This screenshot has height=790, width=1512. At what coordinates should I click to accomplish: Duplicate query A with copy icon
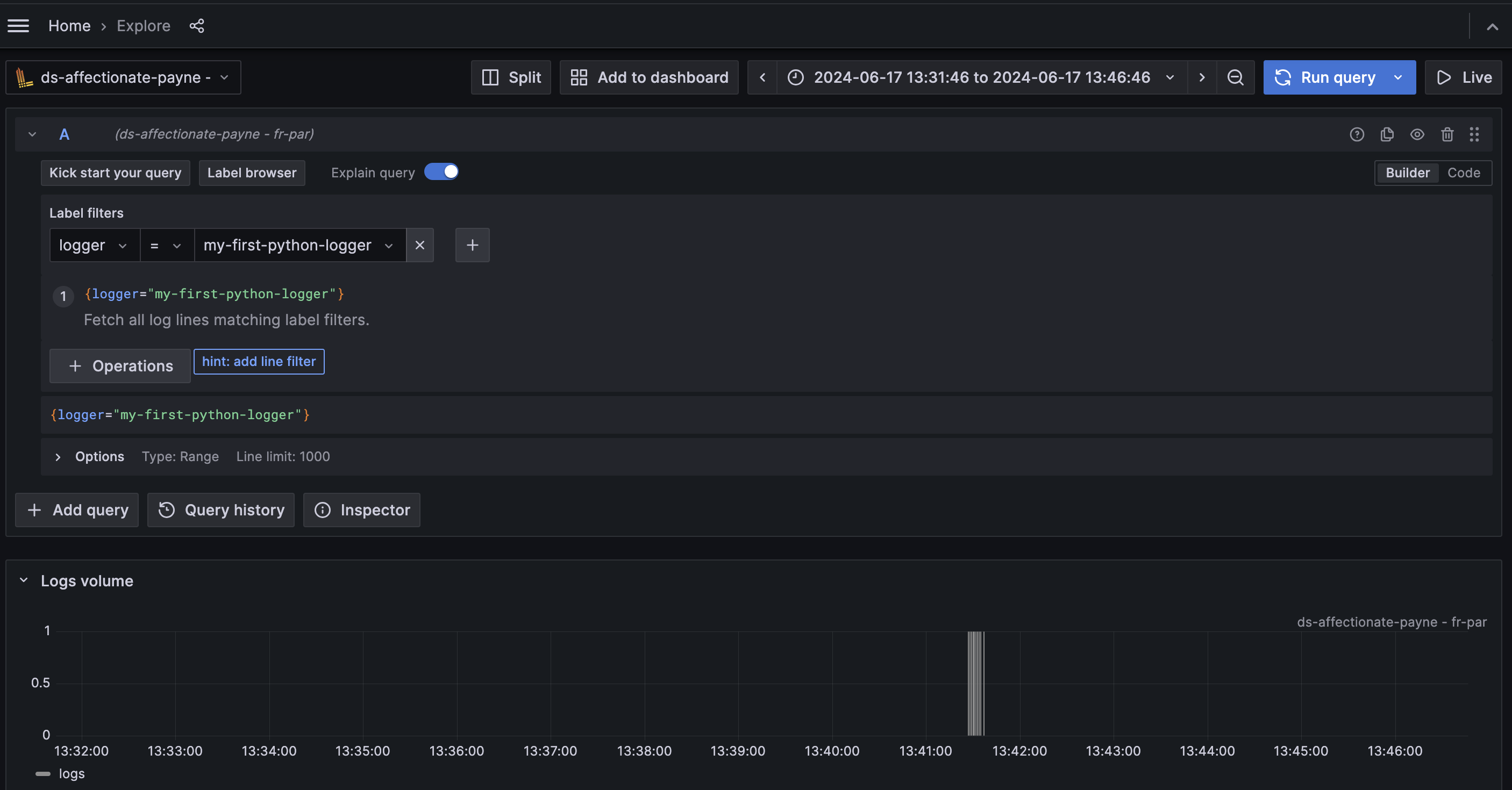pos(1387,134)
